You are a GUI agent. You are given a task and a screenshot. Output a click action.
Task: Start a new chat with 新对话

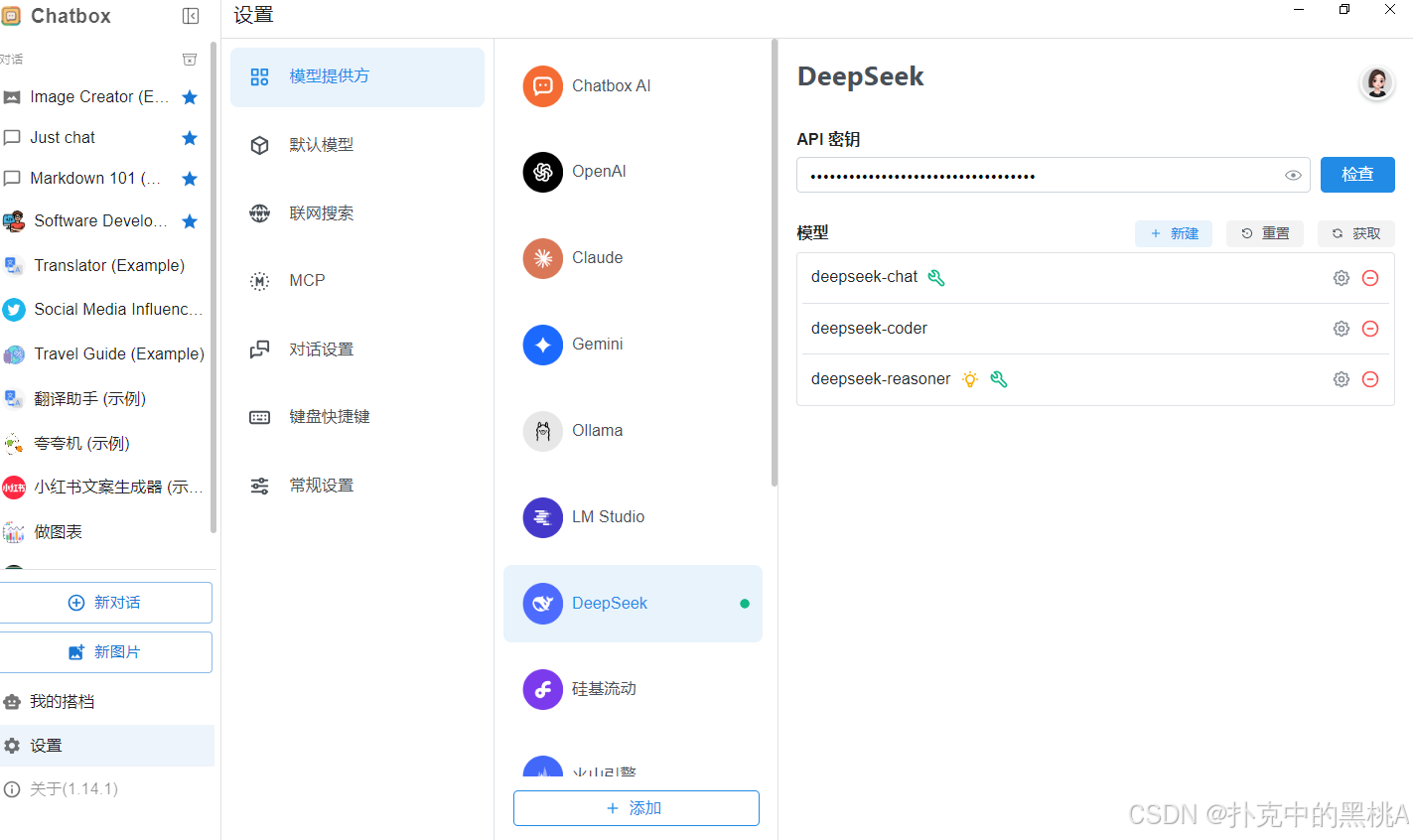click(x=105, y=603)
